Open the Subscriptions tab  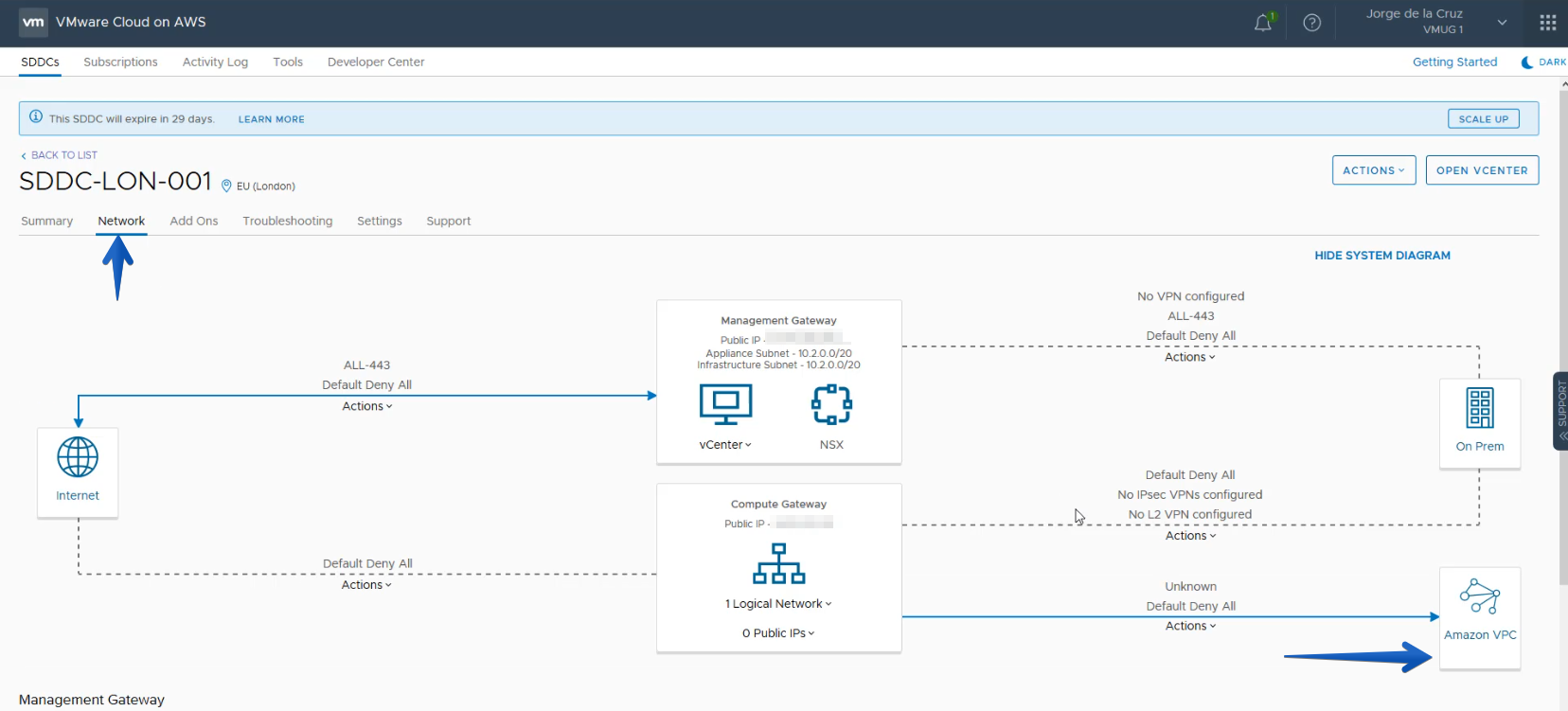click(120, 62)
